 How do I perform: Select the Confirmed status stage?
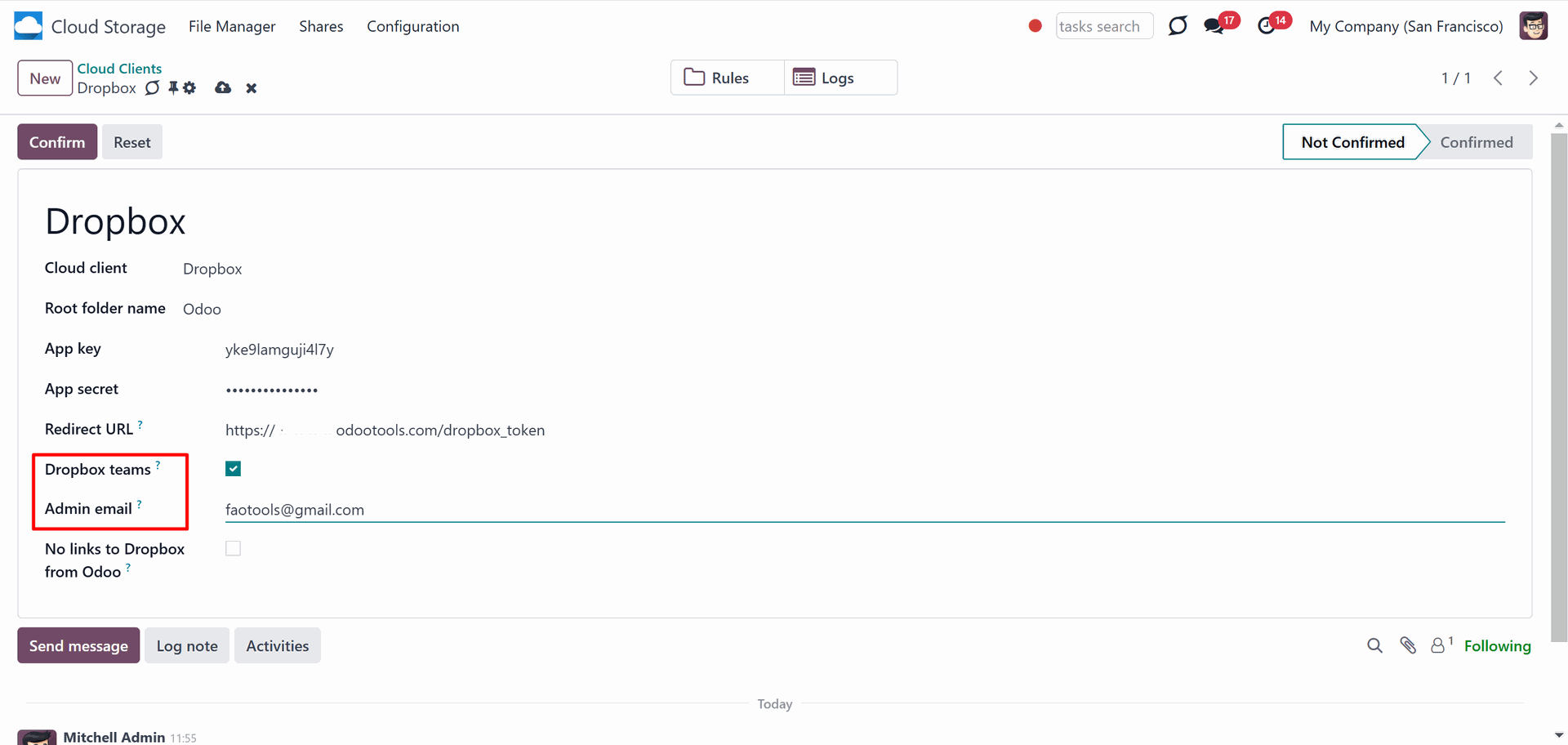(1477, 142)
